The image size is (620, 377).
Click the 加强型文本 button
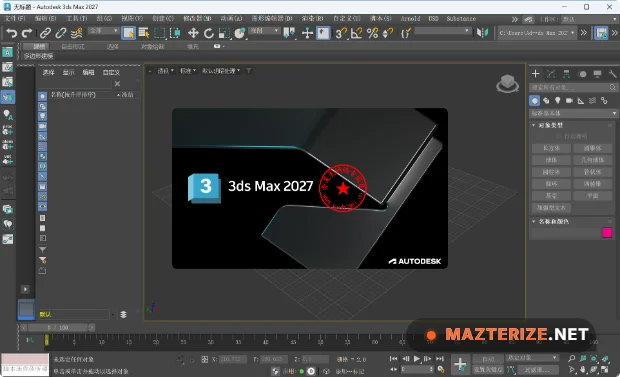pyautogui.click(x=551, y=208)
